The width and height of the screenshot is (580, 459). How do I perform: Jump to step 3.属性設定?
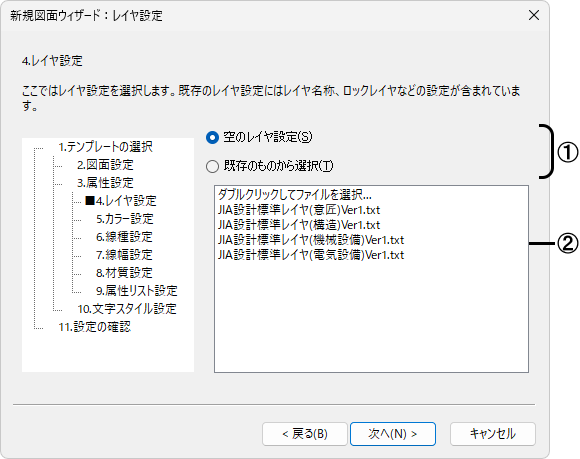(105, 183)
